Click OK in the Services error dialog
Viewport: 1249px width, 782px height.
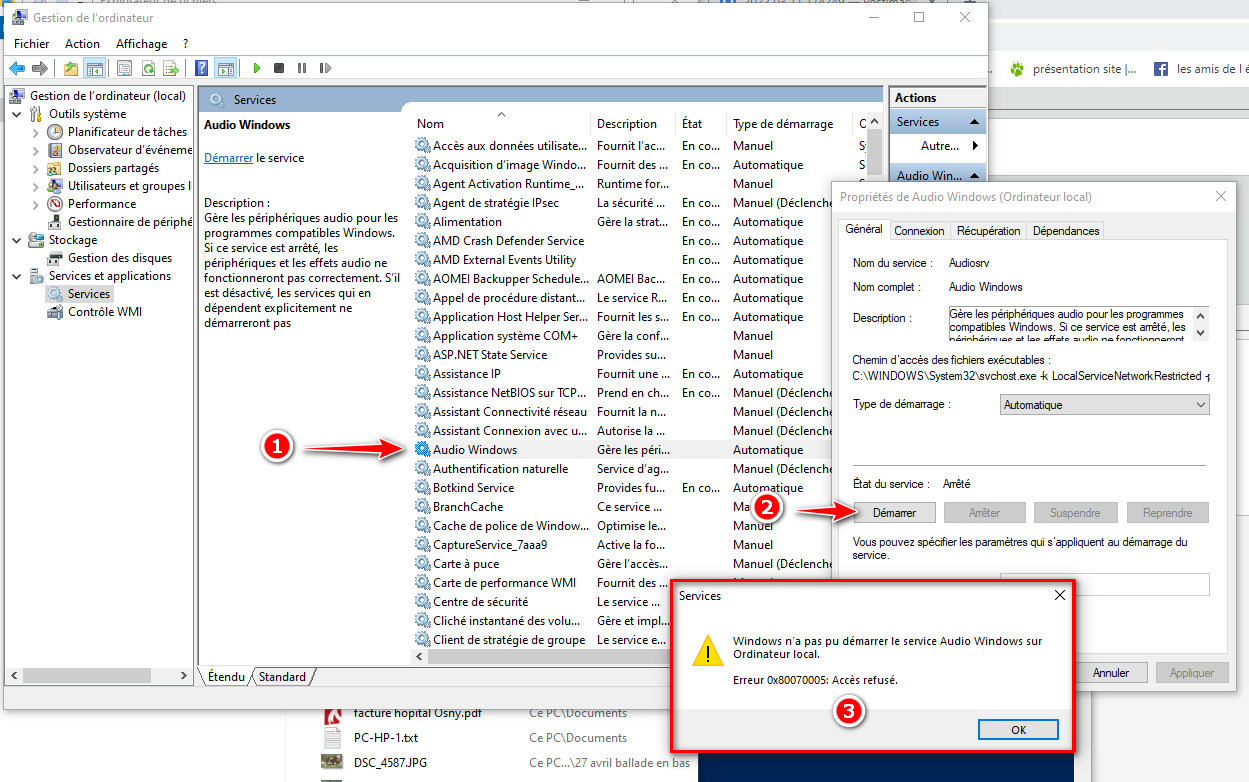click(1018, 730)
